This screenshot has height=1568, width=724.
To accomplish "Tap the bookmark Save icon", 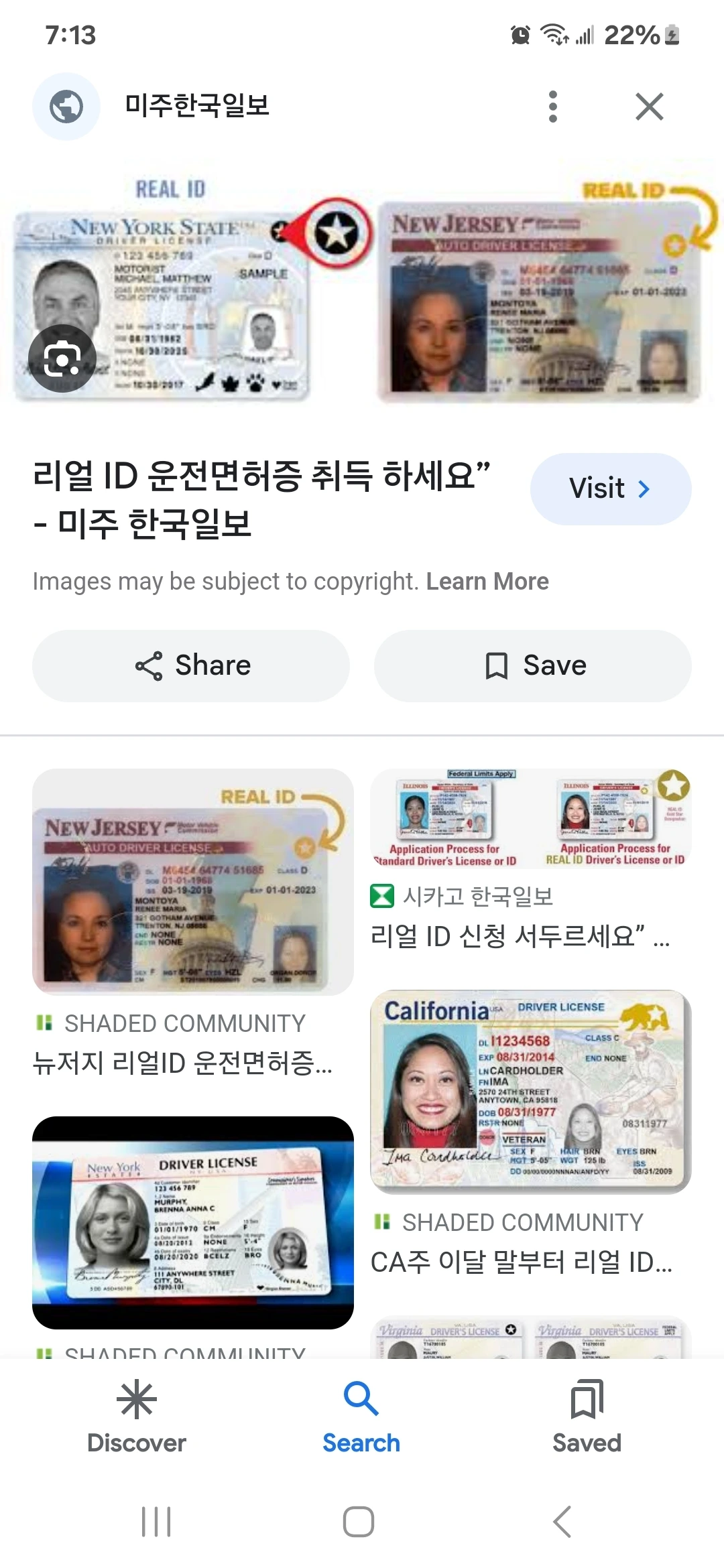I will point(496,665).
